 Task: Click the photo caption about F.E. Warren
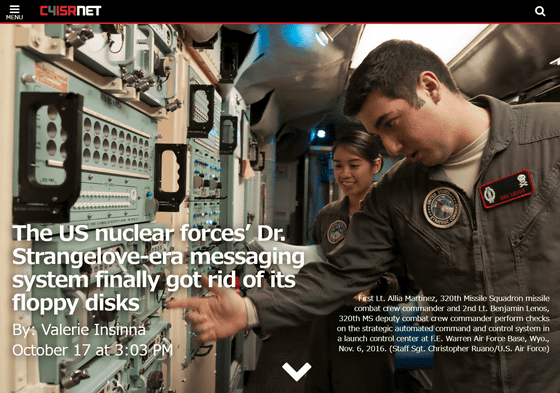pos(443,323)
